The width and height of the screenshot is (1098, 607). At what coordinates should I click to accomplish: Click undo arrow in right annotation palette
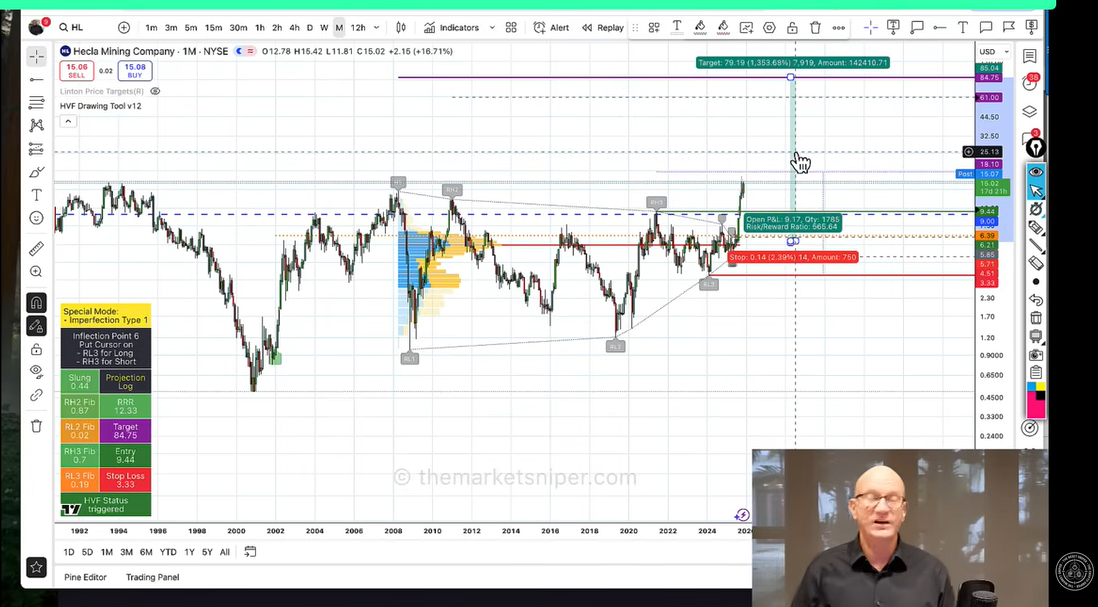tap(1036, 300)
